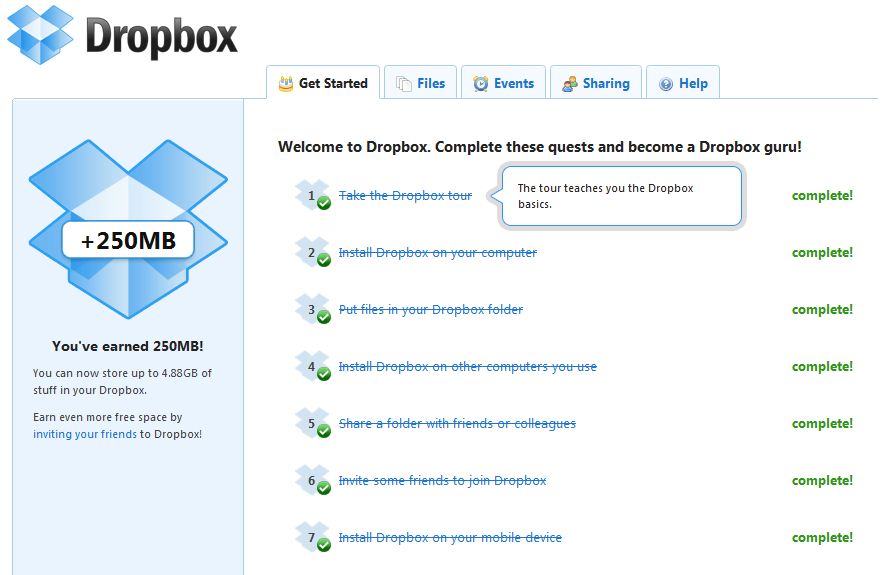890x575 pixels.
Task: Click the 'Welcome to Dropbox' quests heading
Action: (x=540, y=147)
